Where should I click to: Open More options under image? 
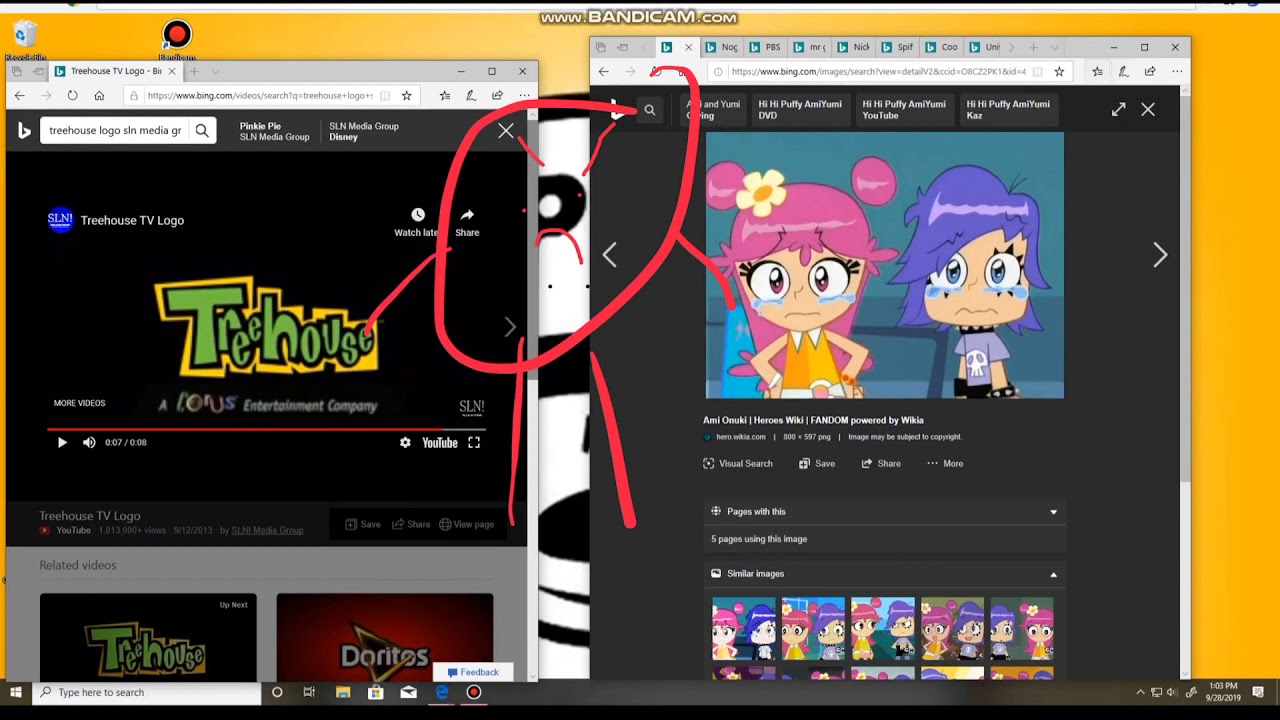pyautogui.click(x=945, y=463)
